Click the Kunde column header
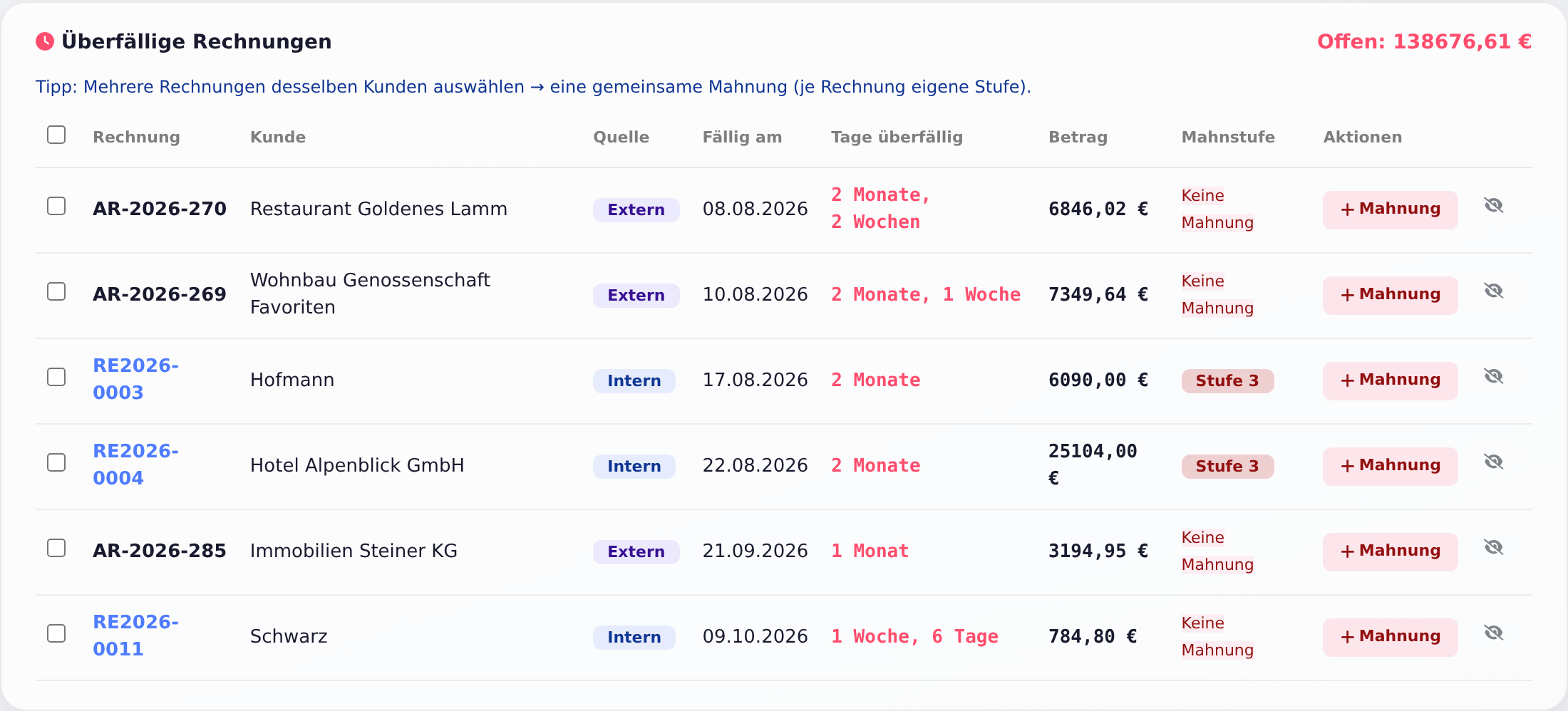This screenshot has height=711, width=1568. tap(278, 137)
